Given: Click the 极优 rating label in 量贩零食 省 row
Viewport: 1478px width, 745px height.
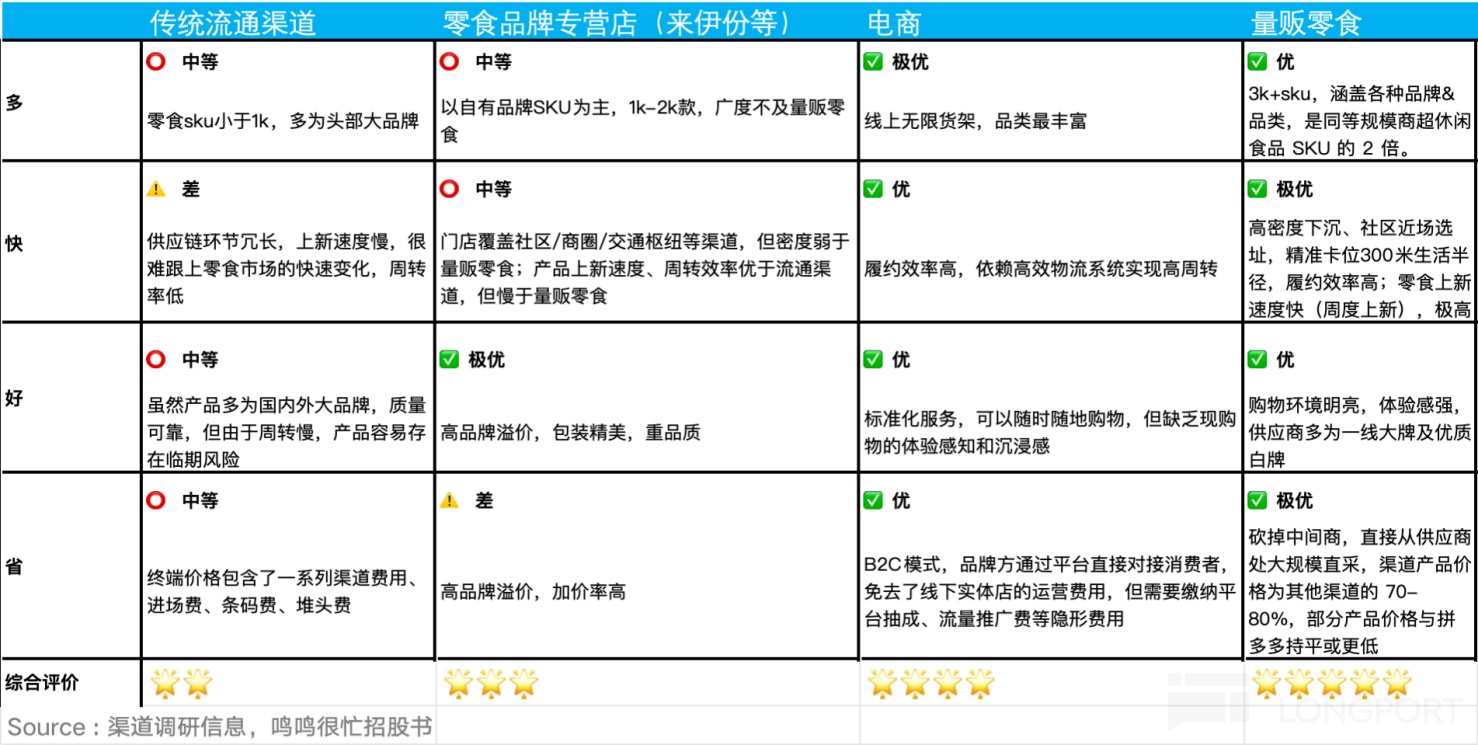Looking at the screenshot, I should (1295, 500).
